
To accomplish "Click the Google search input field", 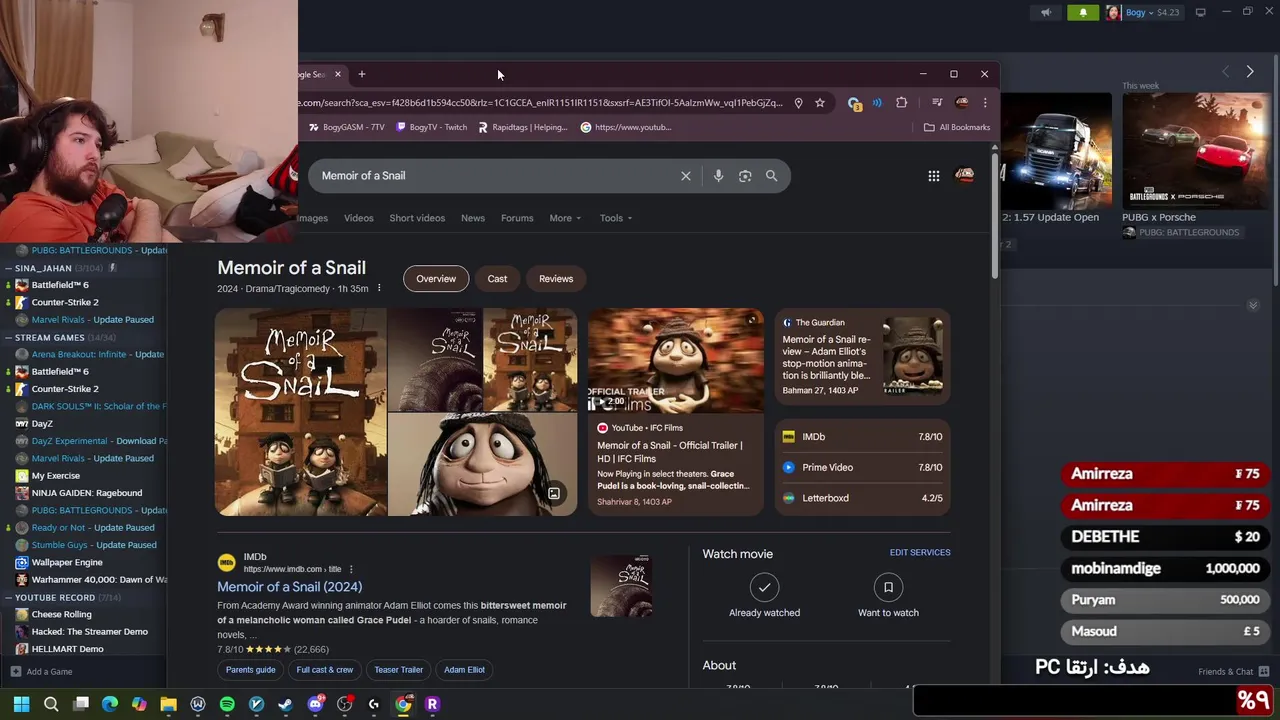I will tap(495, 176).
